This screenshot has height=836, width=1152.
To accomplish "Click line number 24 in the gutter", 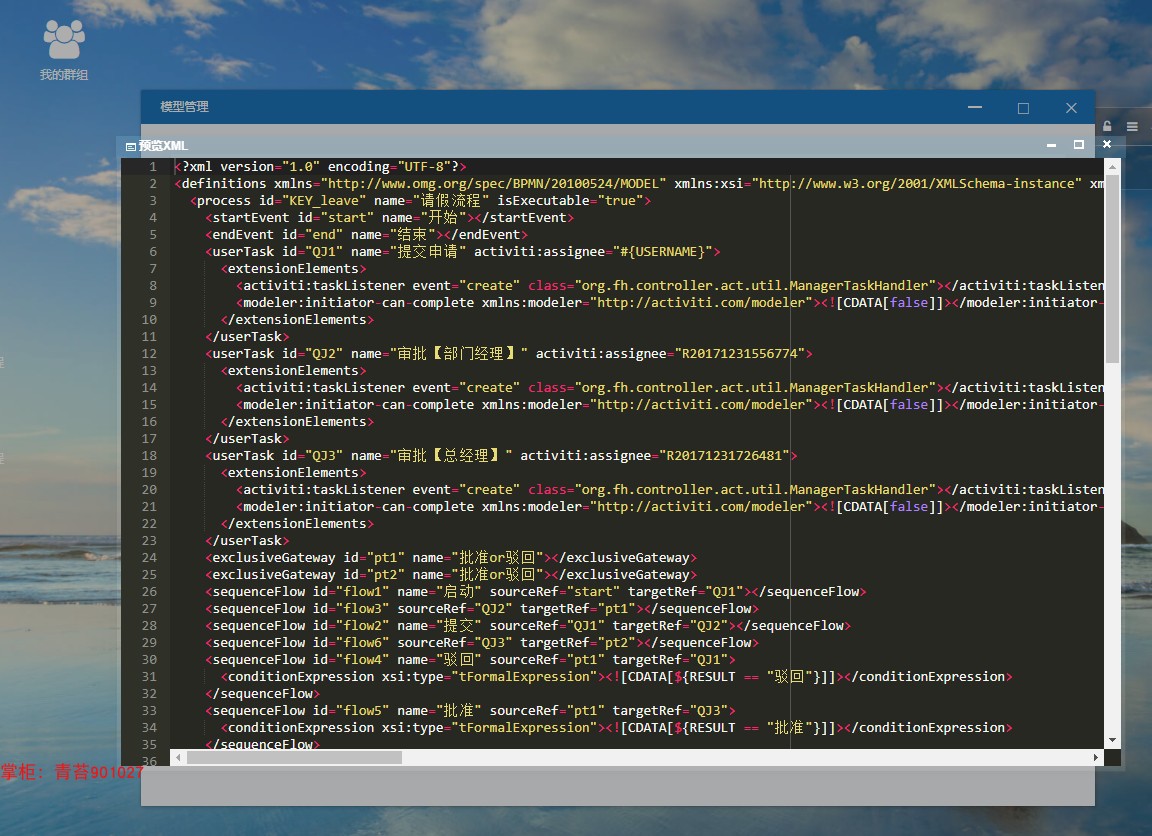I will [x=149, y=558].
